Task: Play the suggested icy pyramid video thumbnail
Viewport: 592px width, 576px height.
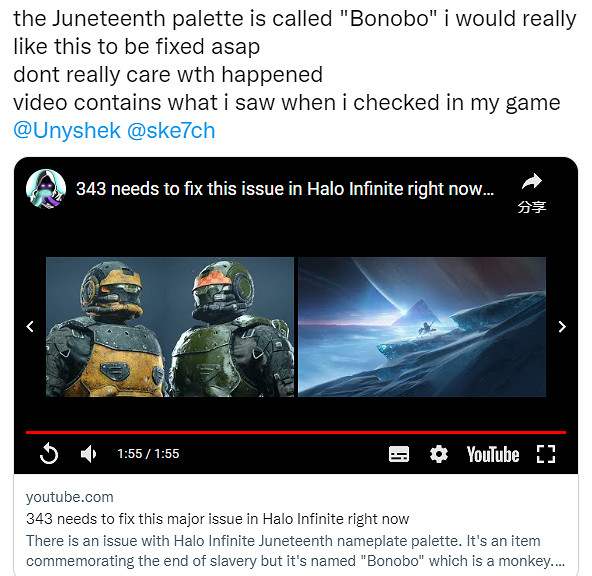Action: tap(422, 327)
